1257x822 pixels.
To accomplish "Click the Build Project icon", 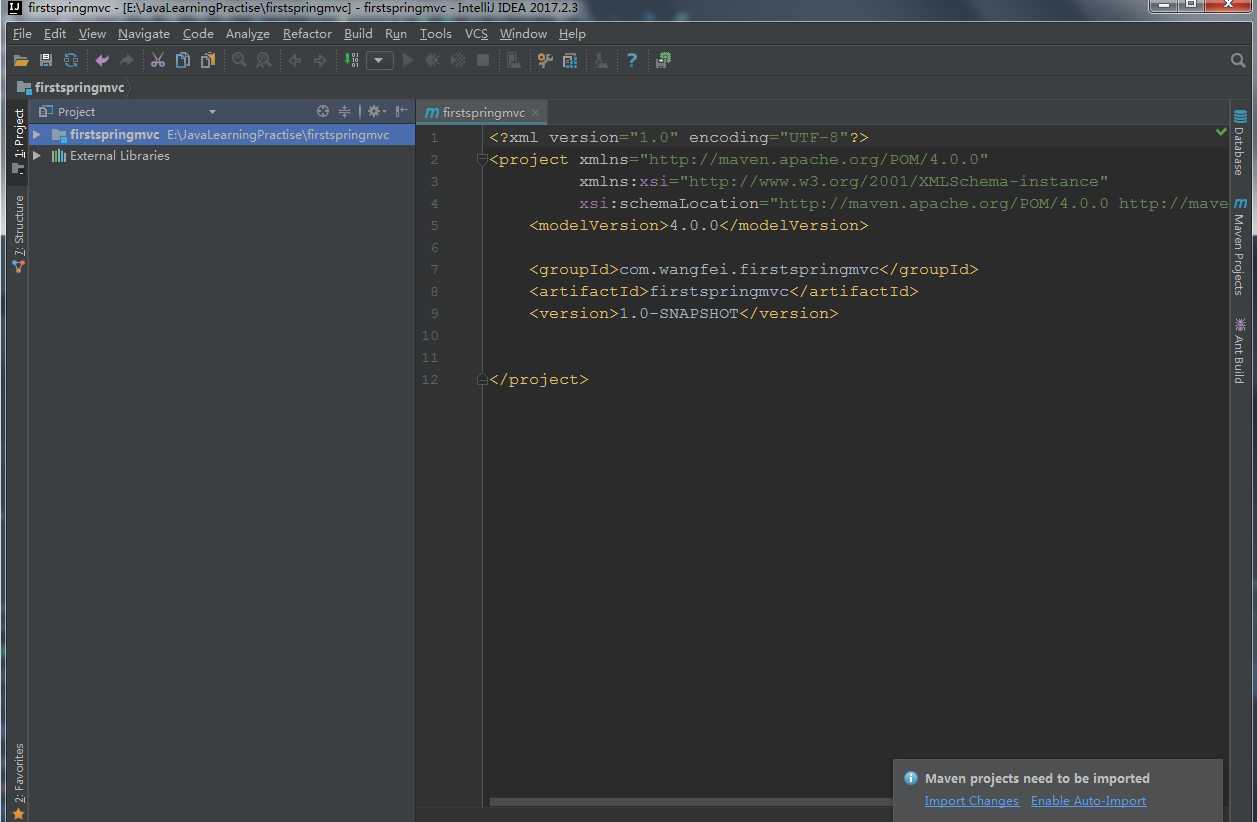I will [x=351, y=60].
